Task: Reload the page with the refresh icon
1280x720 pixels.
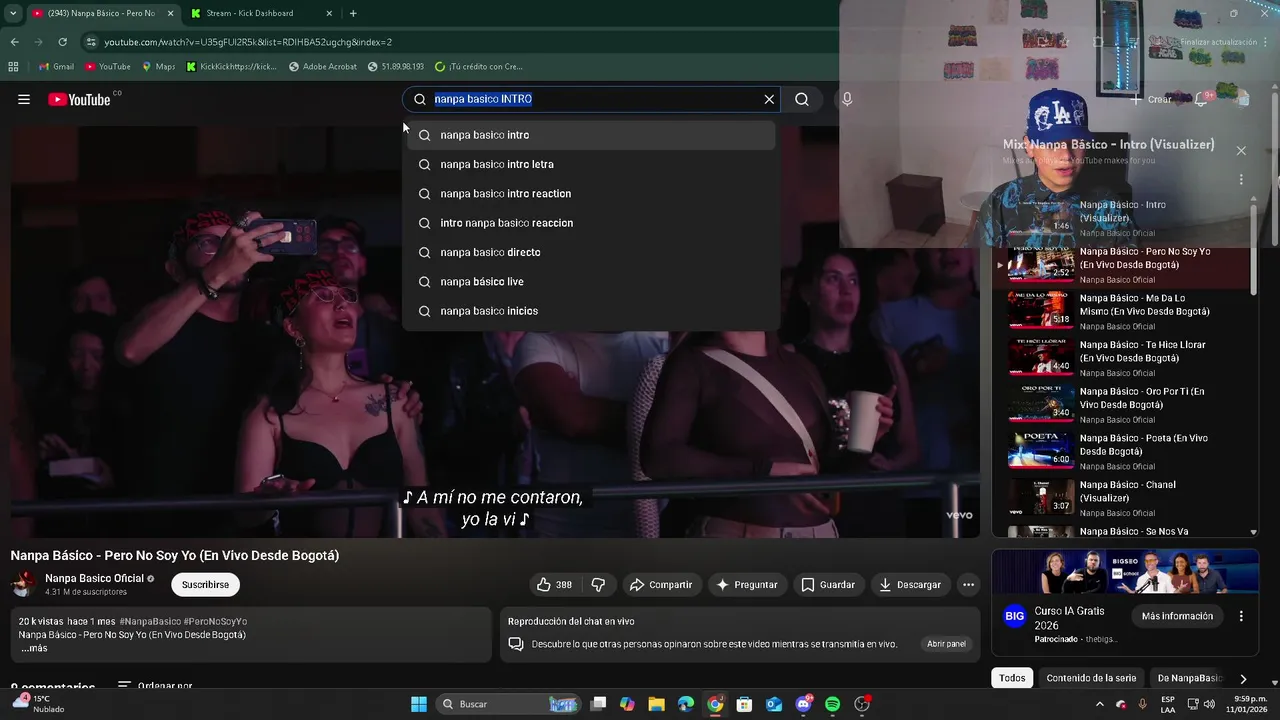Action: 62,42
